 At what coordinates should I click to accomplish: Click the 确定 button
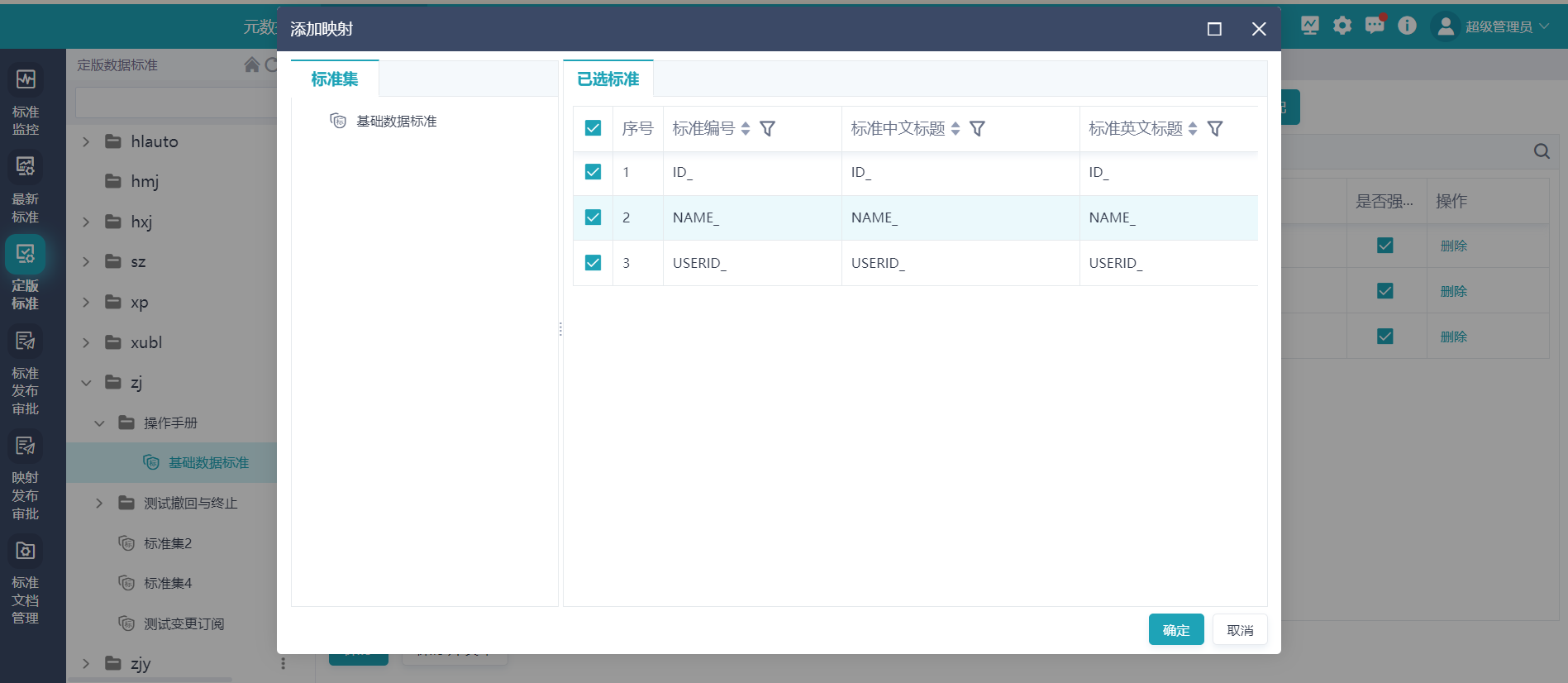click(x=1175, y=630)
